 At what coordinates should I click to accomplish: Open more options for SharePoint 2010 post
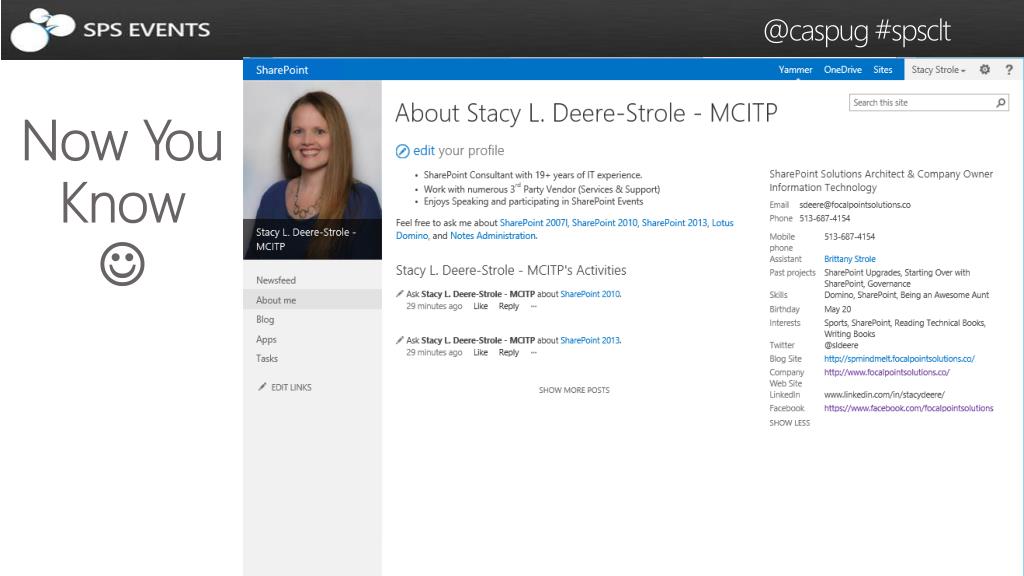tap(534, 306)
